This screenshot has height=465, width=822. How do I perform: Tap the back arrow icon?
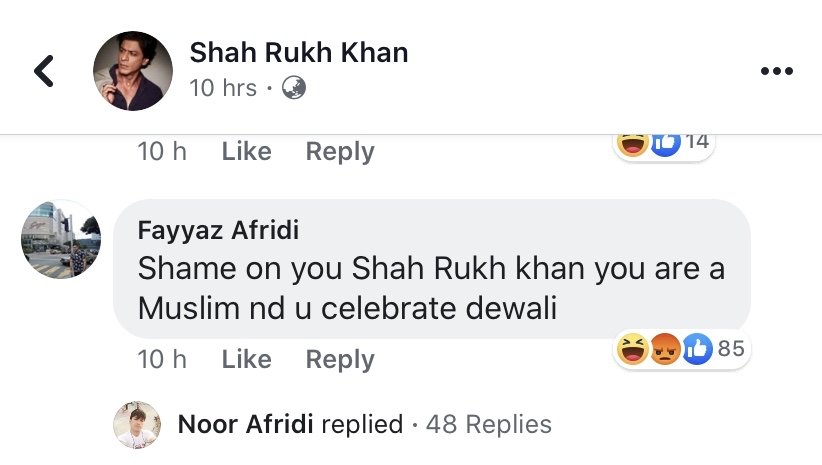pyautogui.click(x=43, y=71)
